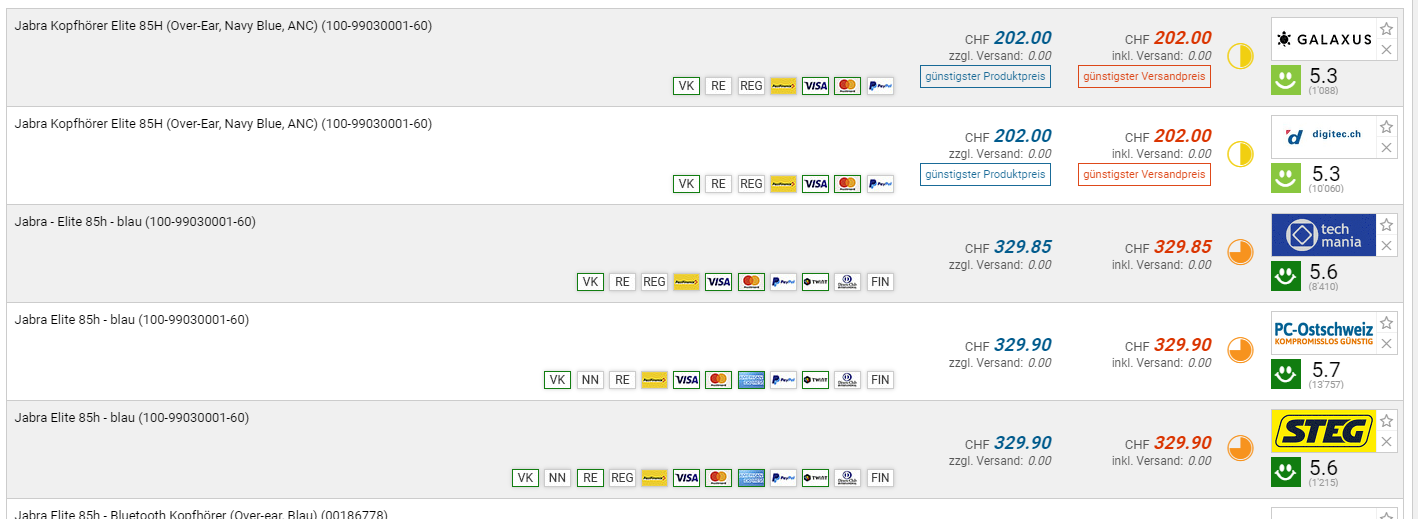The image size is (1418, 519).
Task: Click the digitec.ch 'günstigster Versandpreis' badge
Action: [1144, 174]
